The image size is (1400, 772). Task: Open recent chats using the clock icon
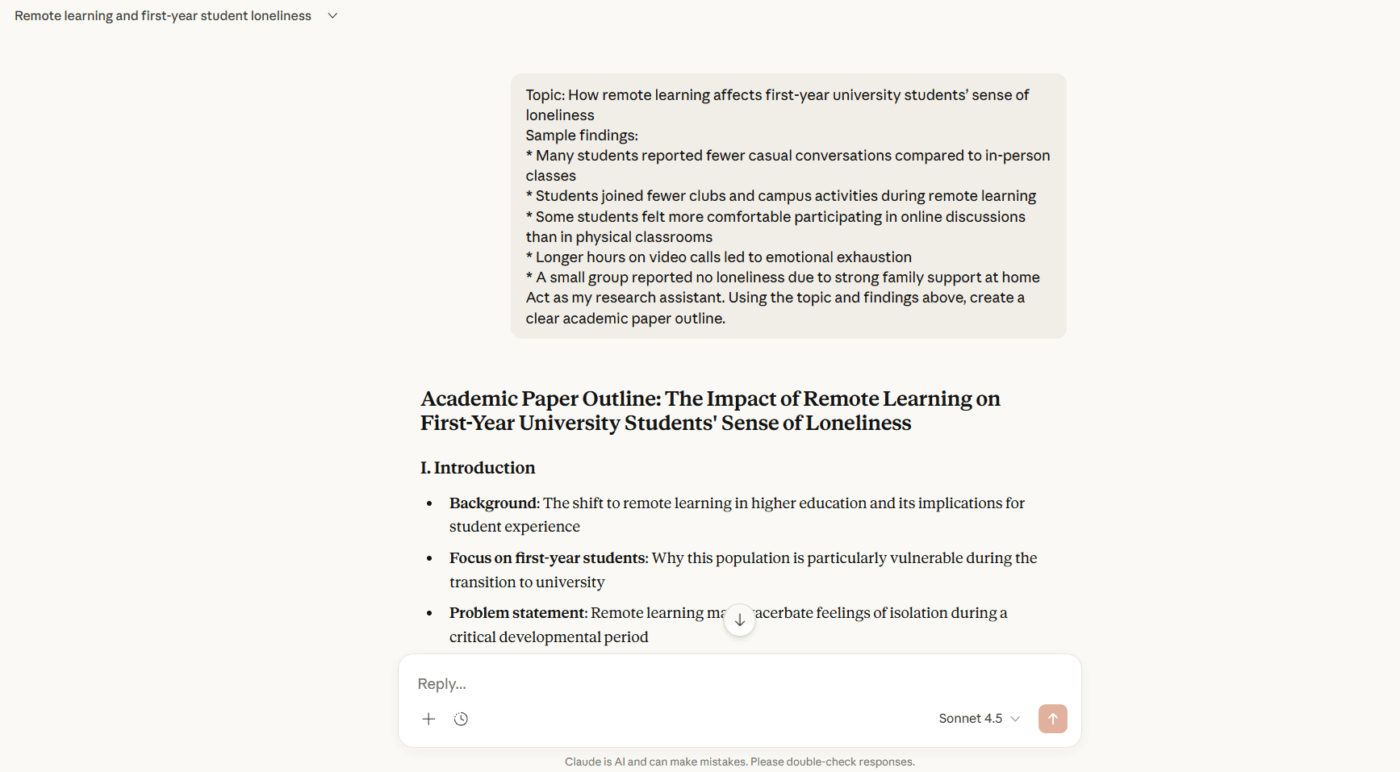click(461, 718)
